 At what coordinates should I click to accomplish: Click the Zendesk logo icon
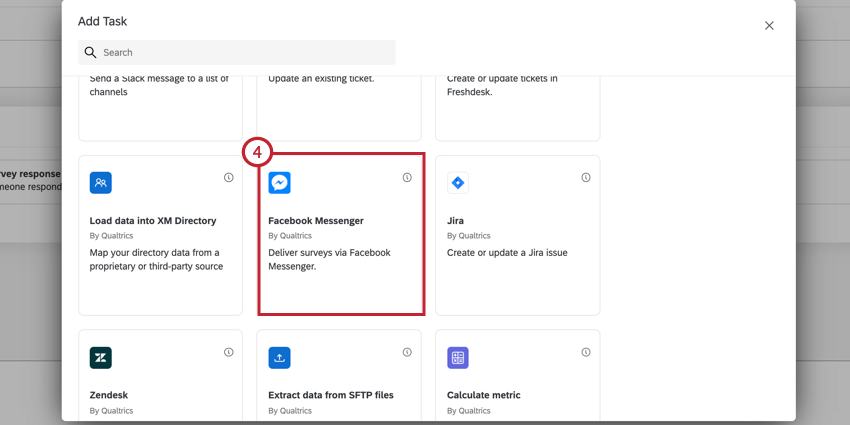(x=100, y=358)
